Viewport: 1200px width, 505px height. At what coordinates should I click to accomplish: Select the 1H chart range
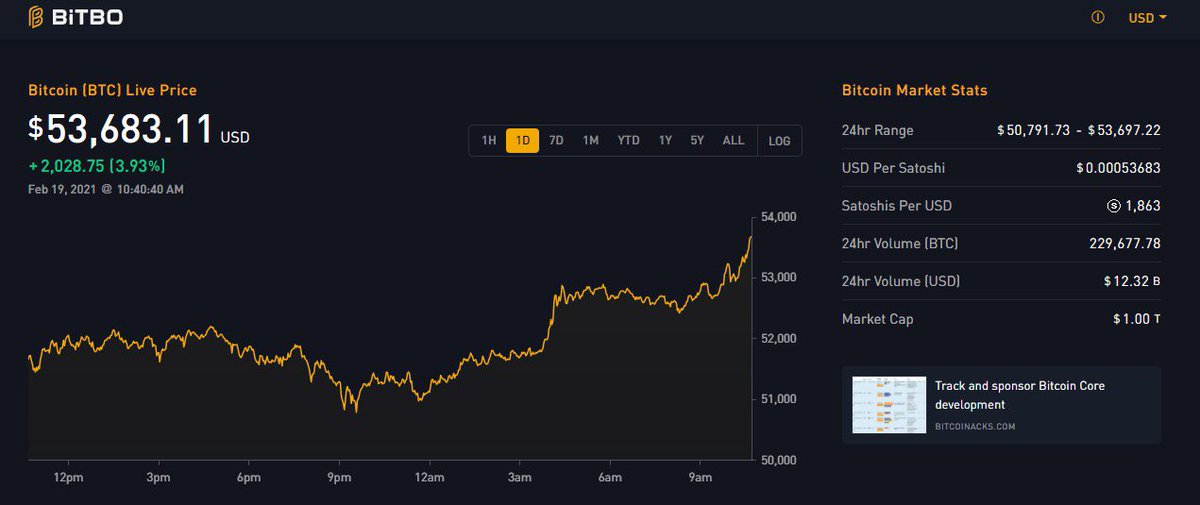pyautogui.click(x=489, y=141)
